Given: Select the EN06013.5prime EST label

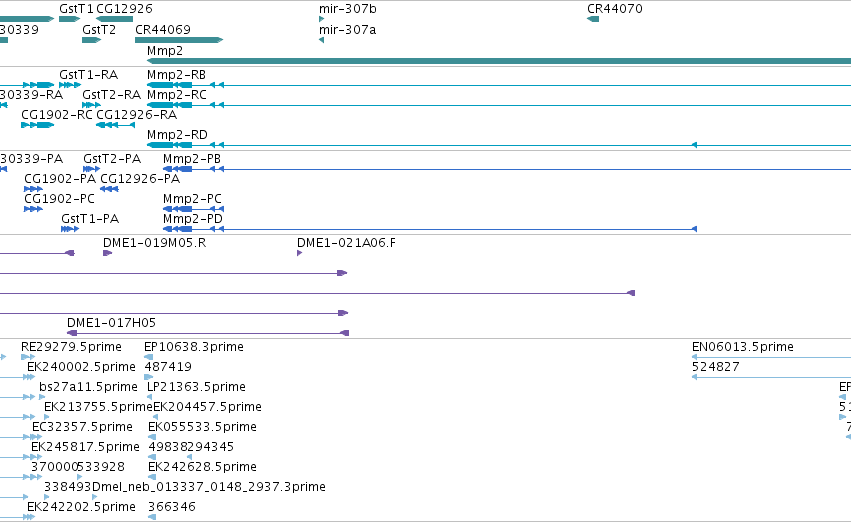Looking at the screenshot, I should (742, 347).
